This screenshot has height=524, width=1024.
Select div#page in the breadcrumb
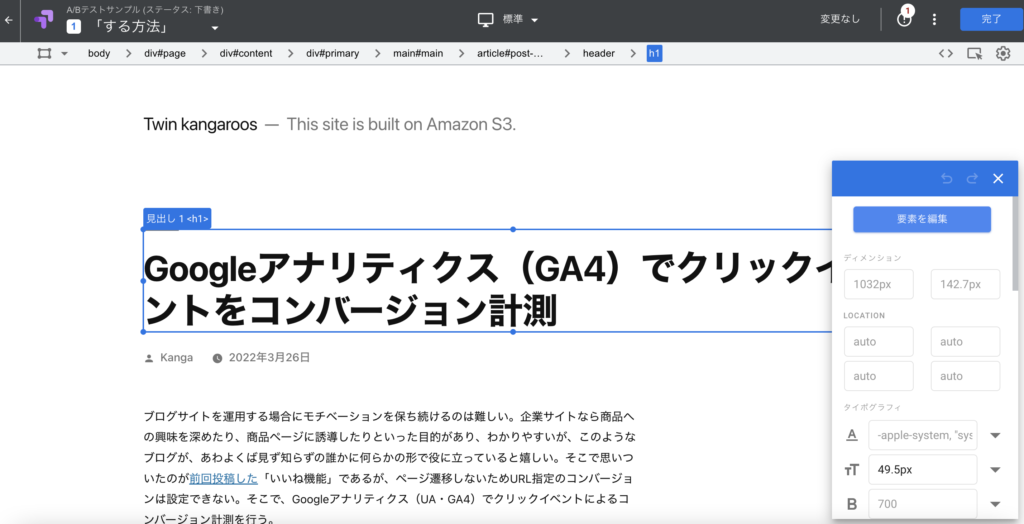[x=165, y=54]
